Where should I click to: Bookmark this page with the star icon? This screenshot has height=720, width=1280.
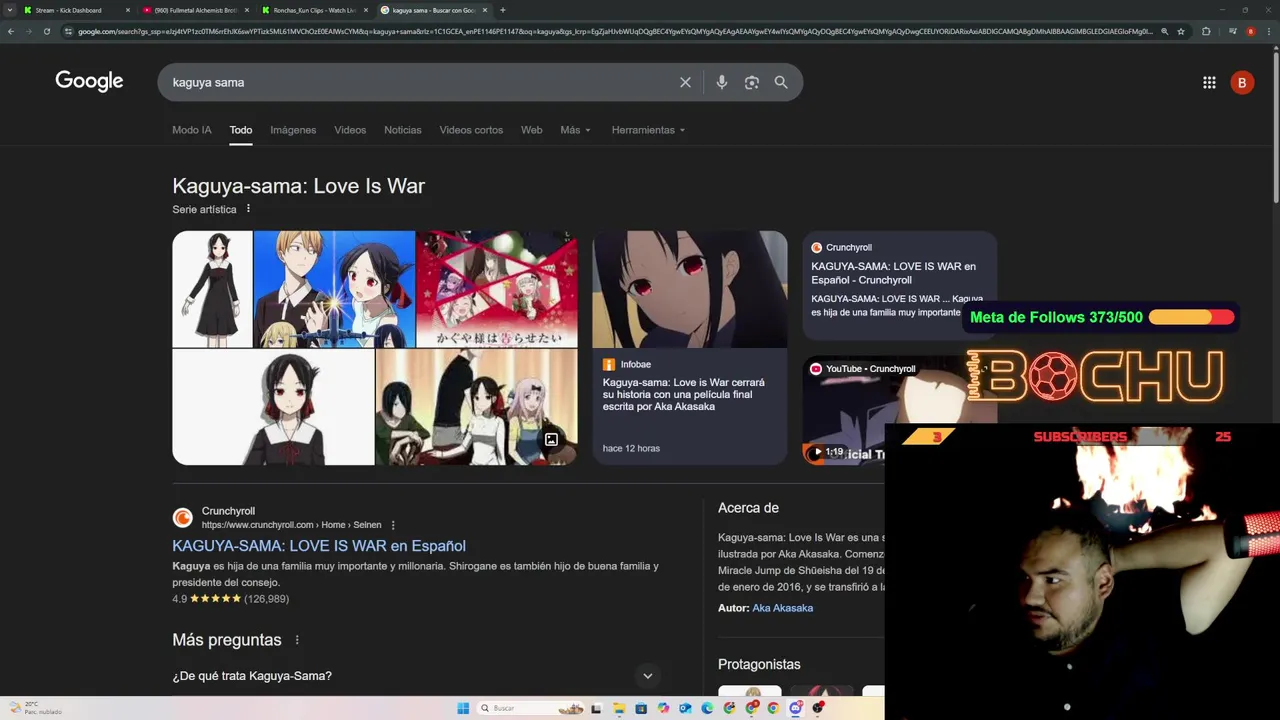pyautogui.click(x=1181, y=31)
